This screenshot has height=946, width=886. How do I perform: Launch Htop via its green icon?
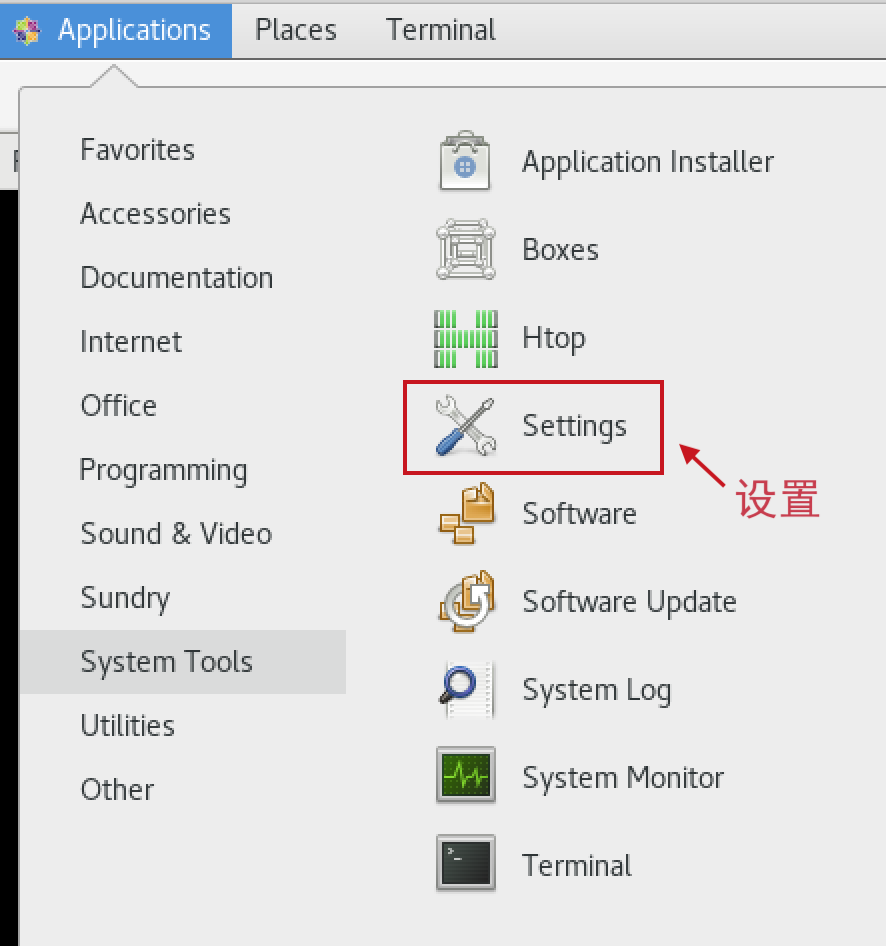click(465, 338)
